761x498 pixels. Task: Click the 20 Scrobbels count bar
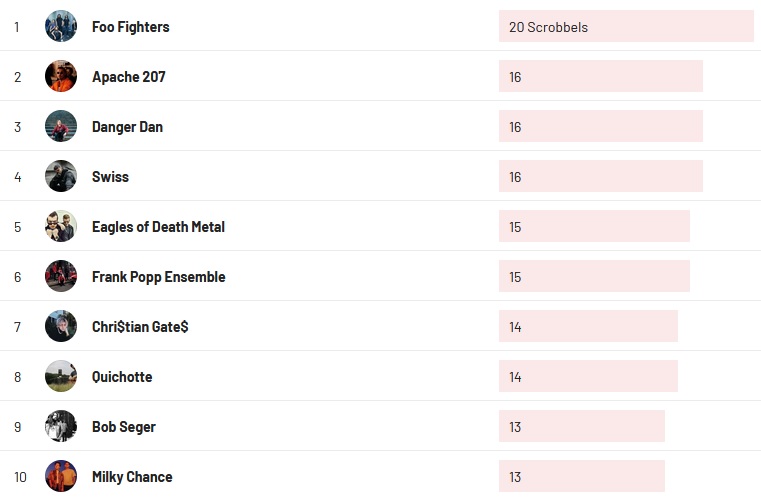(625, 27)
